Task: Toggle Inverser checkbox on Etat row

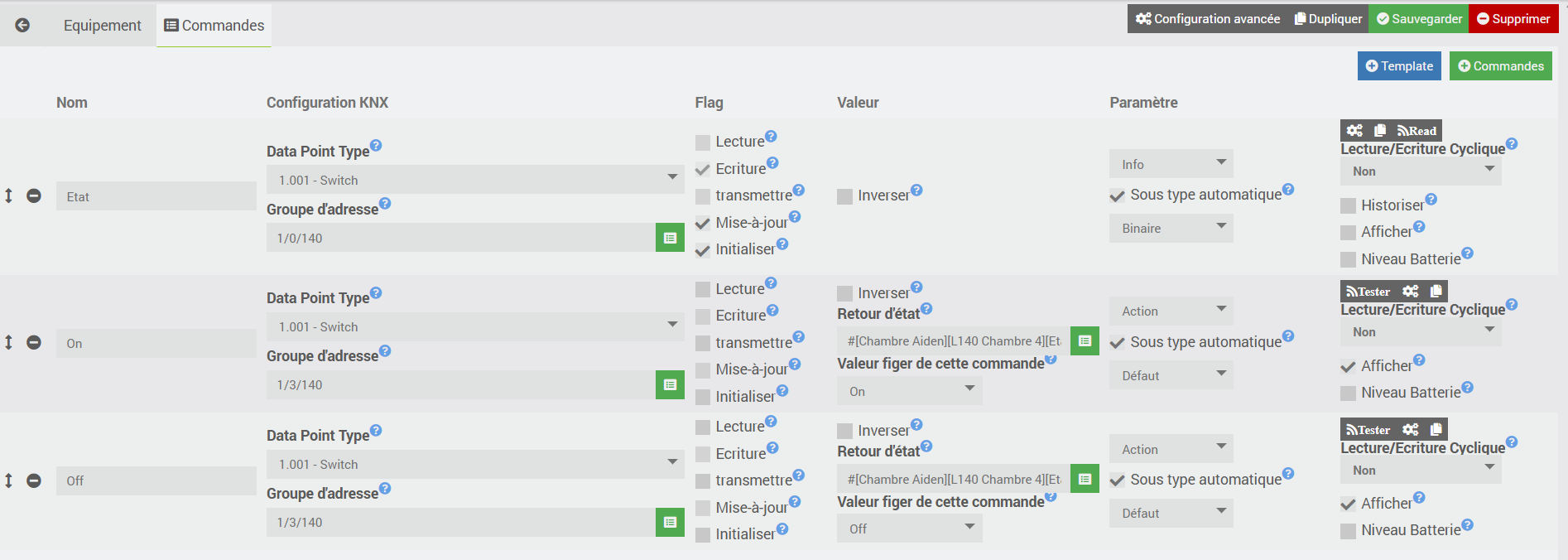Action: (844, 196)
